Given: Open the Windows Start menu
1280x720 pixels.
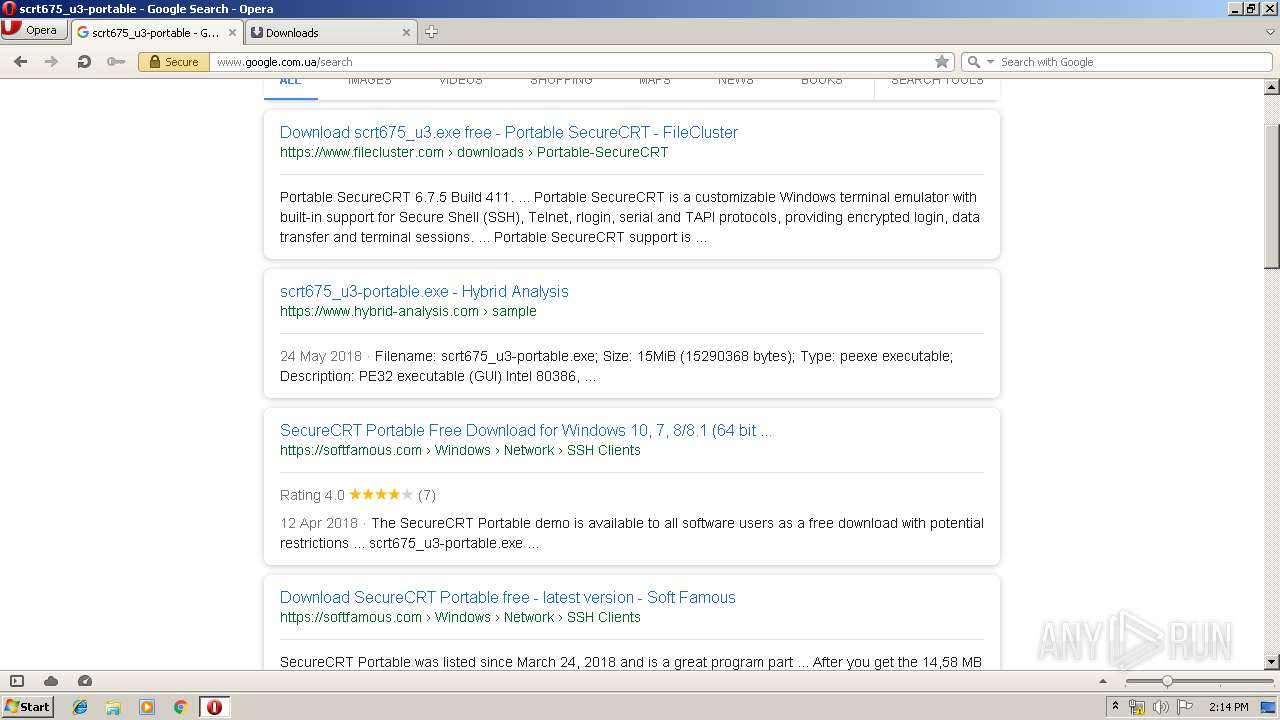Looking at the screenshot, I should [28, 706].
